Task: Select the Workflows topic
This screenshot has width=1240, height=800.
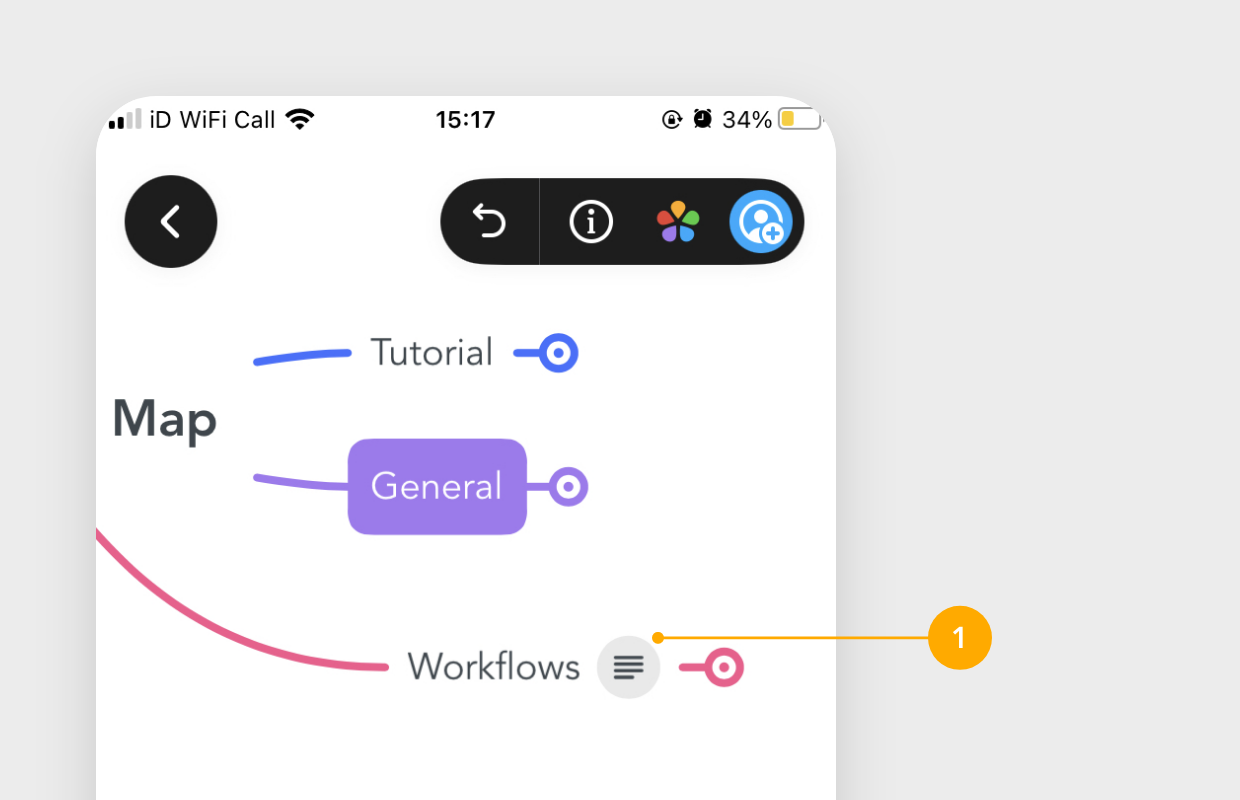Action: coord(494,666)
